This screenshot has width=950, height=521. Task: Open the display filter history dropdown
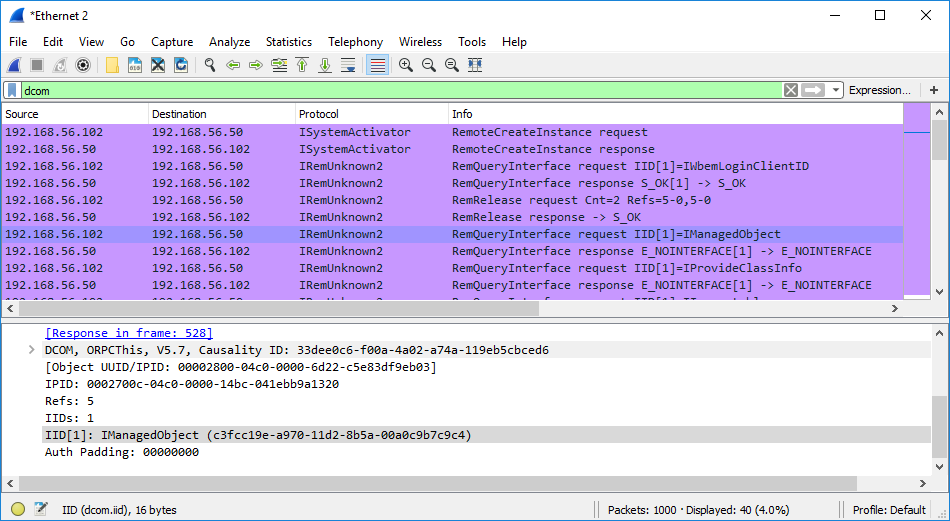[x=836, y=90]
